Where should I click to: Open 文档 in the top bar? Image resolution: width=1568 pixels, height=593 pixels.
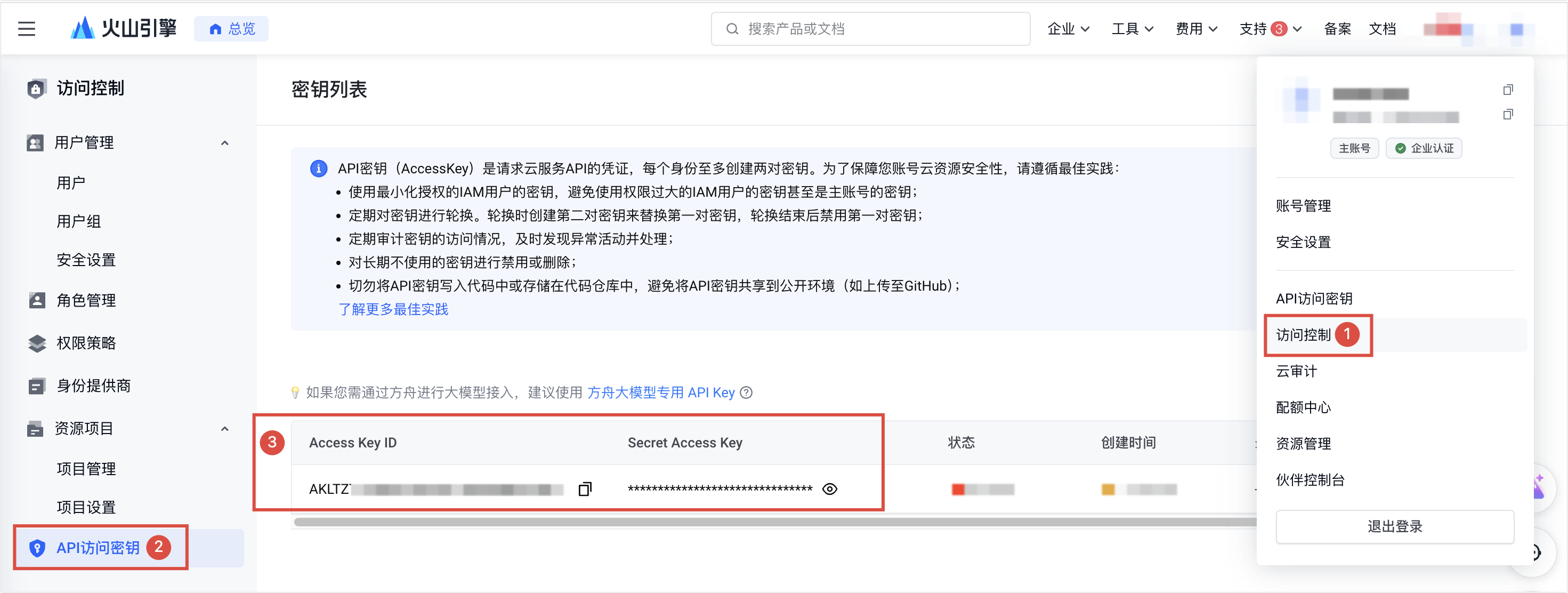1382,29
